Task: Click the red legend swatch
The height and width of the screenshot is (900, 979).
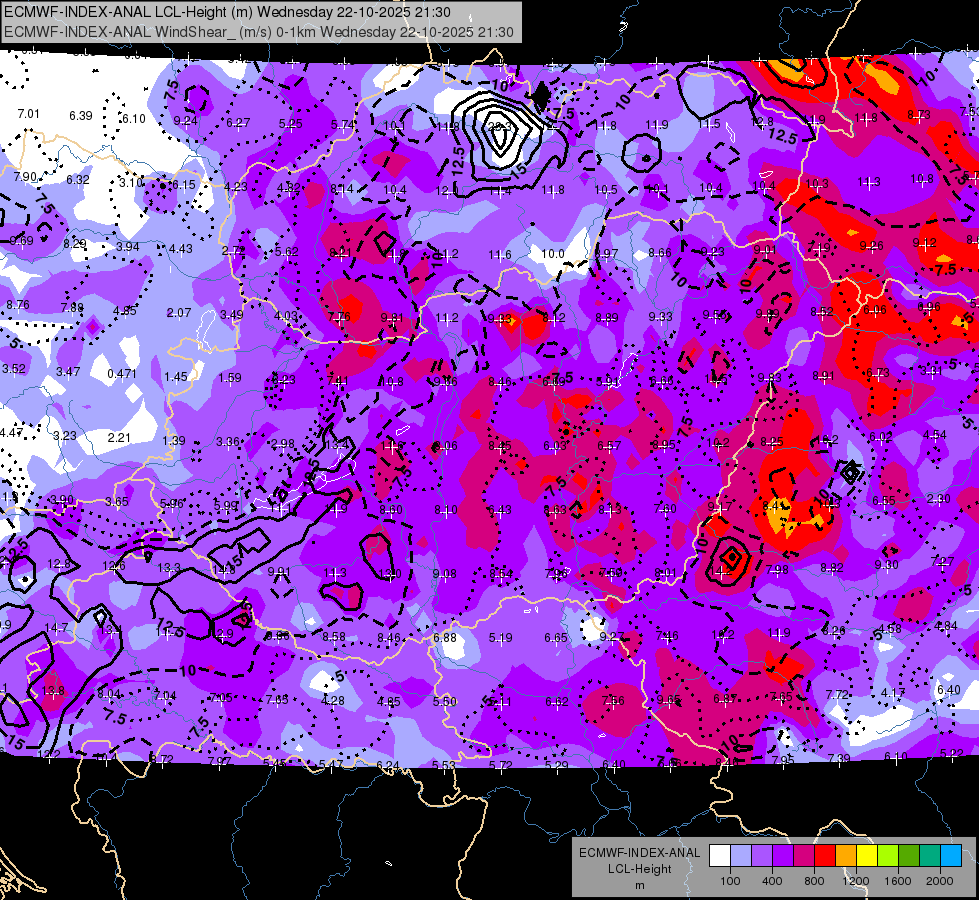Action: pyautogui.click(x=825, y=855)
